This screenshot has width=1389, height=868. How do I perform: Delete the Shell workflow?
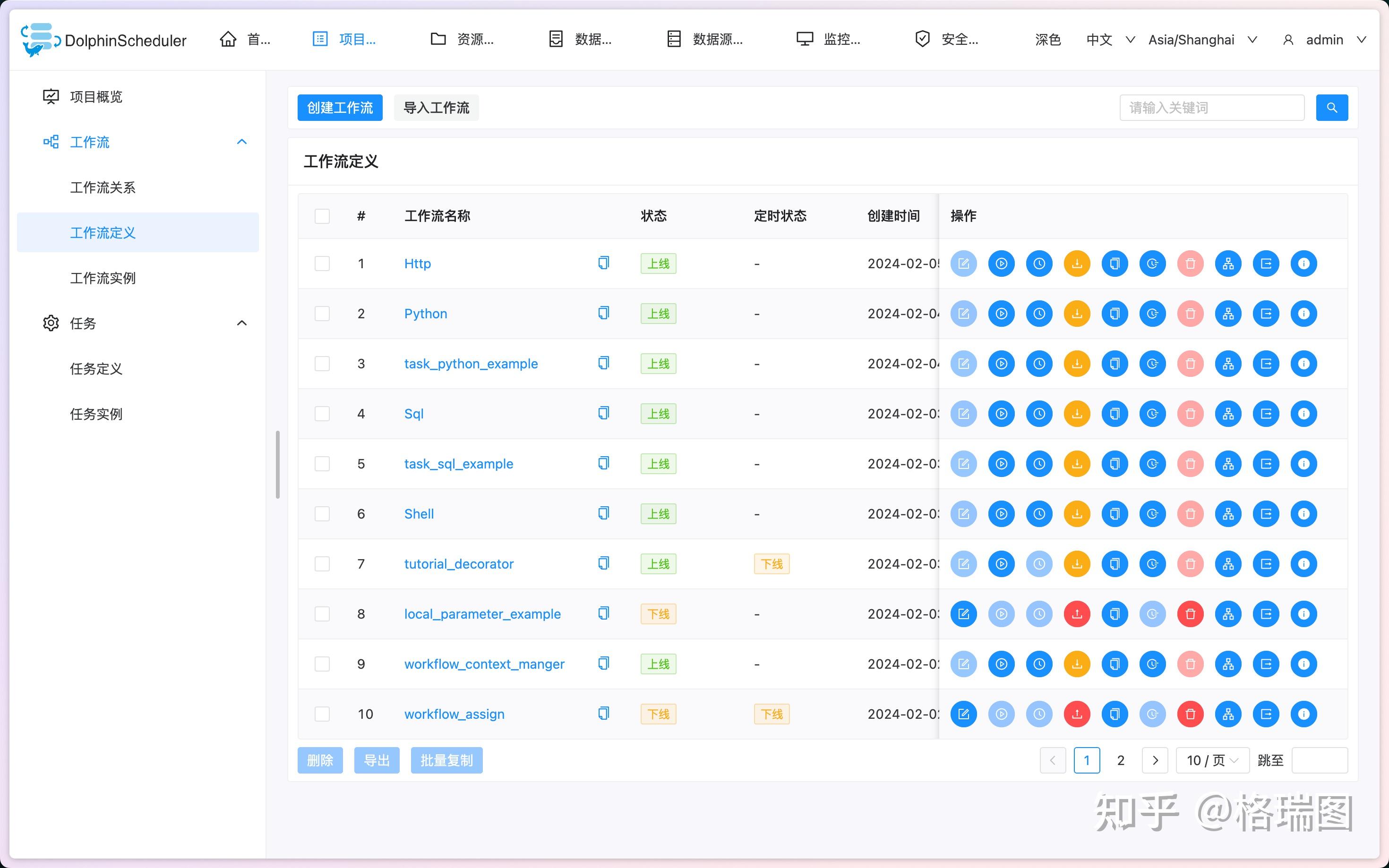pyautogui.click(x=1190, y=514)
